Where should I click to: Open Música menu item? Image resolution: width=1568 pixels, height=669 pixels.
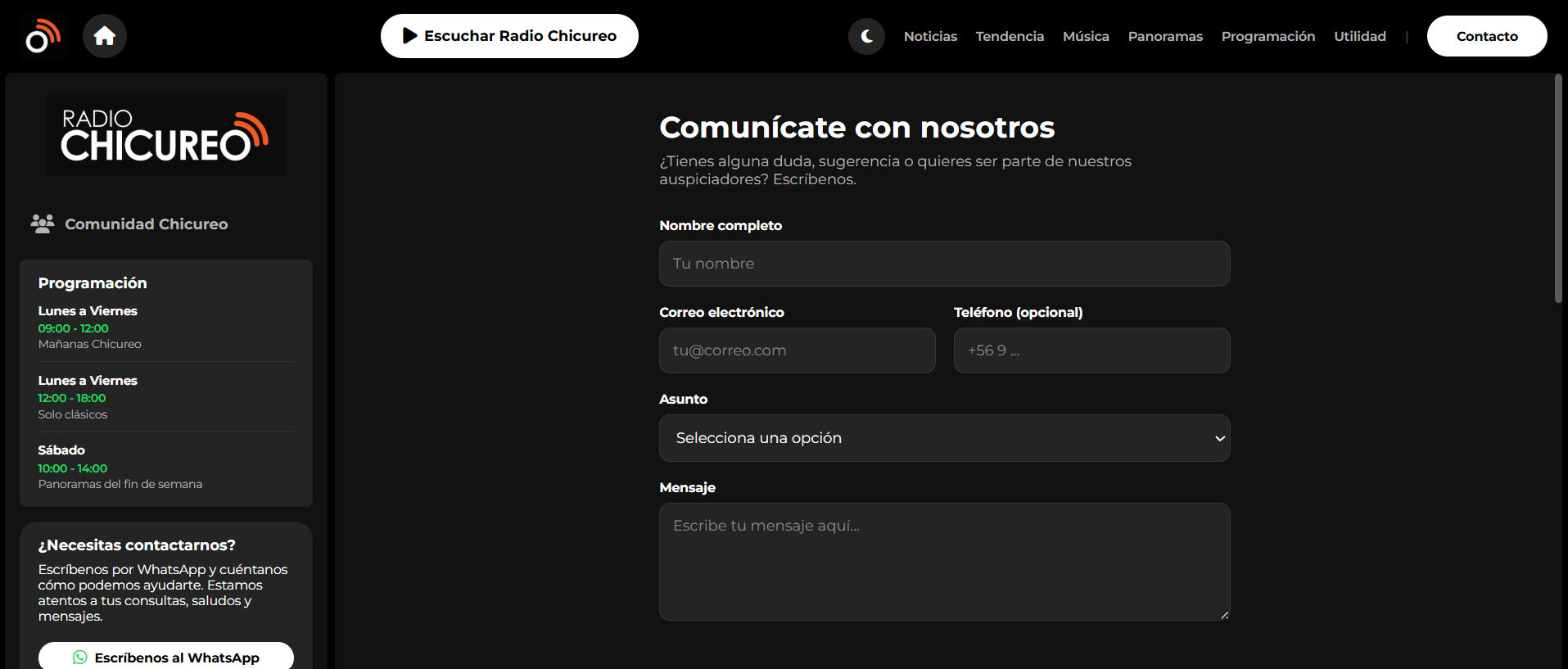[1086, 36]
